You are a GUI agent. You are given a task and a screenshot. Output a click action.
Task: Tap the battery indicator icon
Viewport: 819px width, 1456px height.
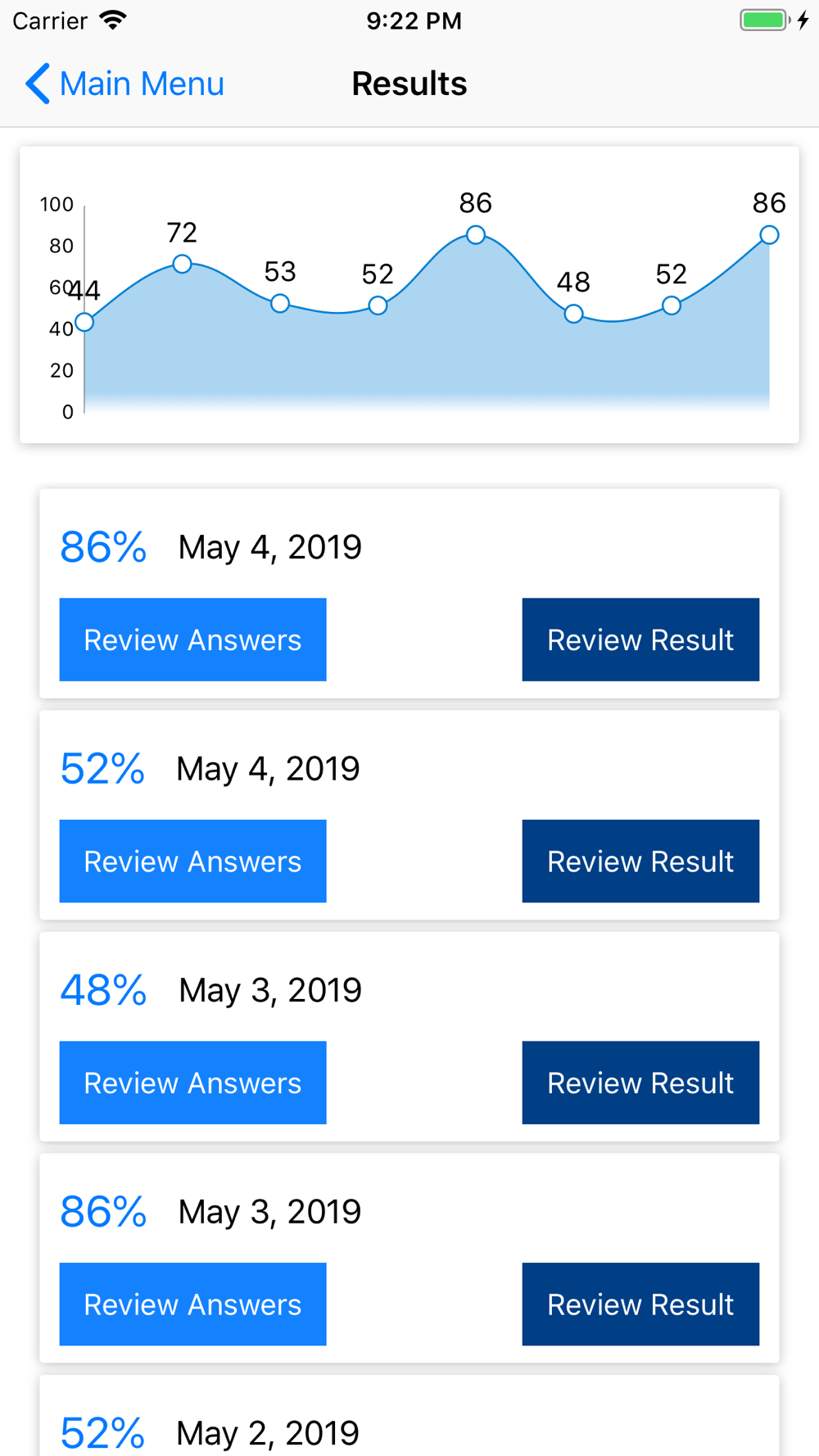tap(765, 20)
